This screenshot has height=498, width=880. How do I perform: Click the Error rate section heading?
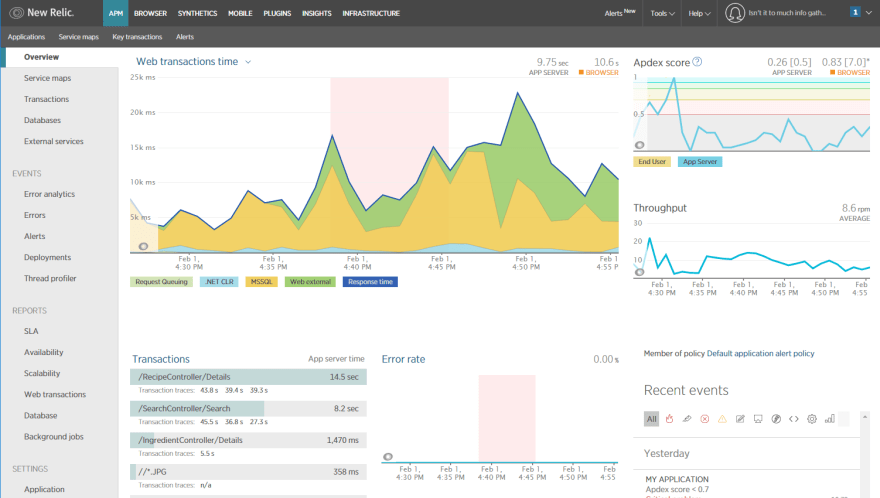tap(404, 359)
